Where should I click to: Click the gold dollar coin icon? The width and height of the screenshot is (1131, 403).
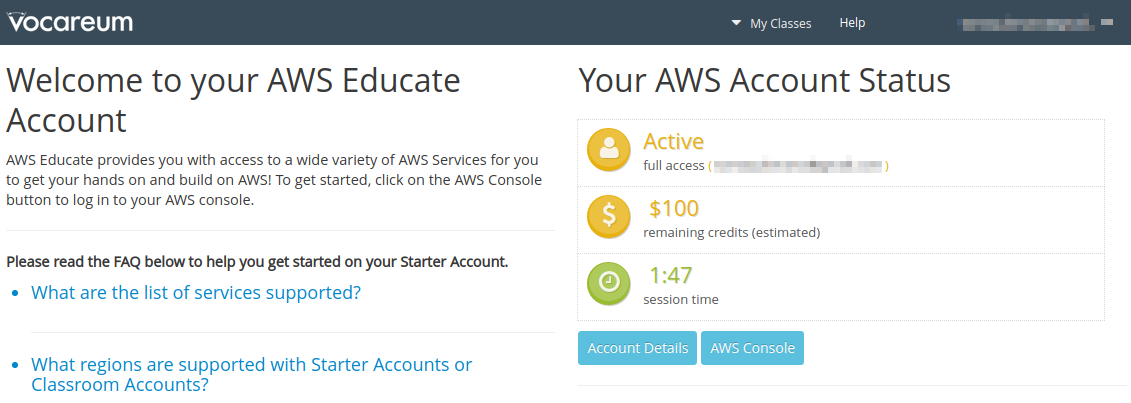click(608, 217)
